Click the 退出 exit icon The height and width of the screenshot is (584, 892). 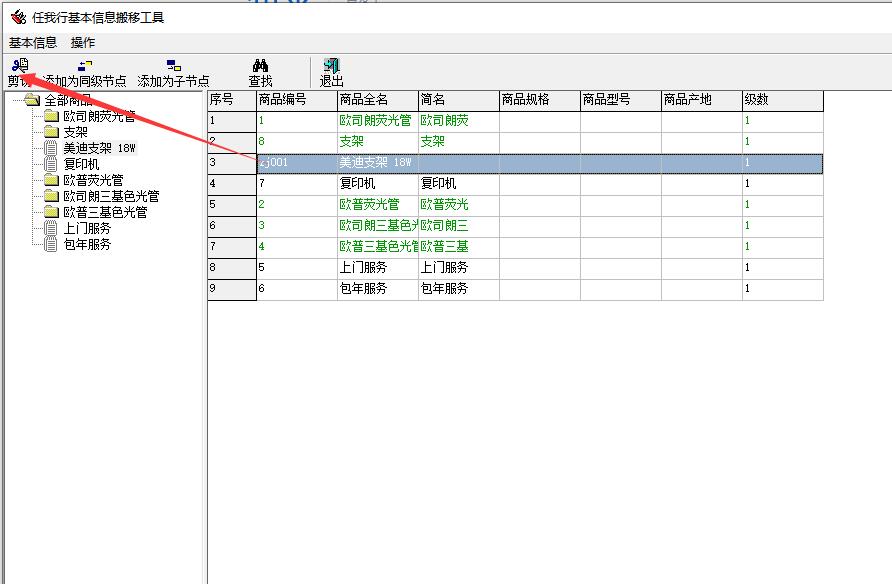point(331,65)
